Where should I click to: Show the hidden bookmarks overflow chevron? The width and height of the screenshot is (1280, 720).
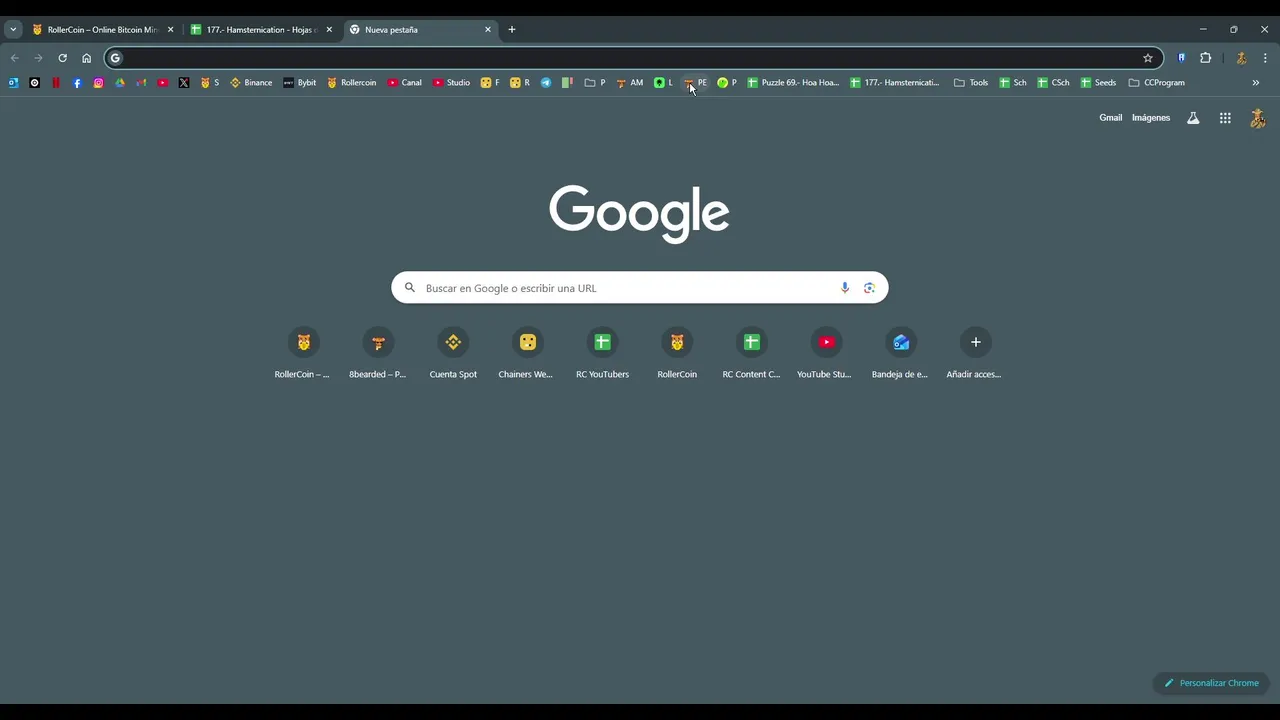[1256, 83]
